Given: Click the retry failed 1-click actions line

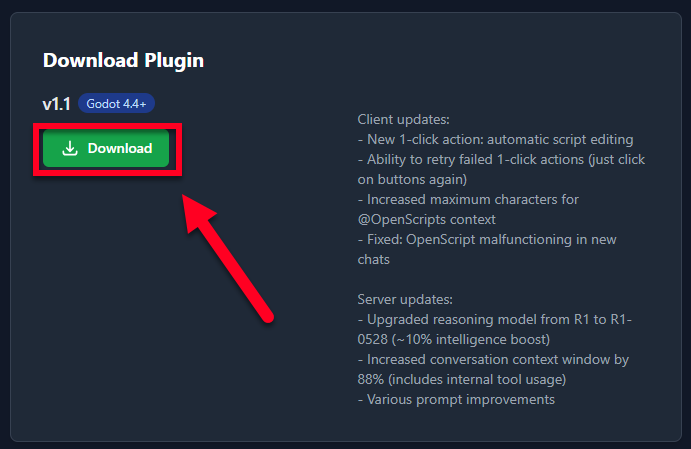Looking at the screenshot, I should click(x=501, y=159).
